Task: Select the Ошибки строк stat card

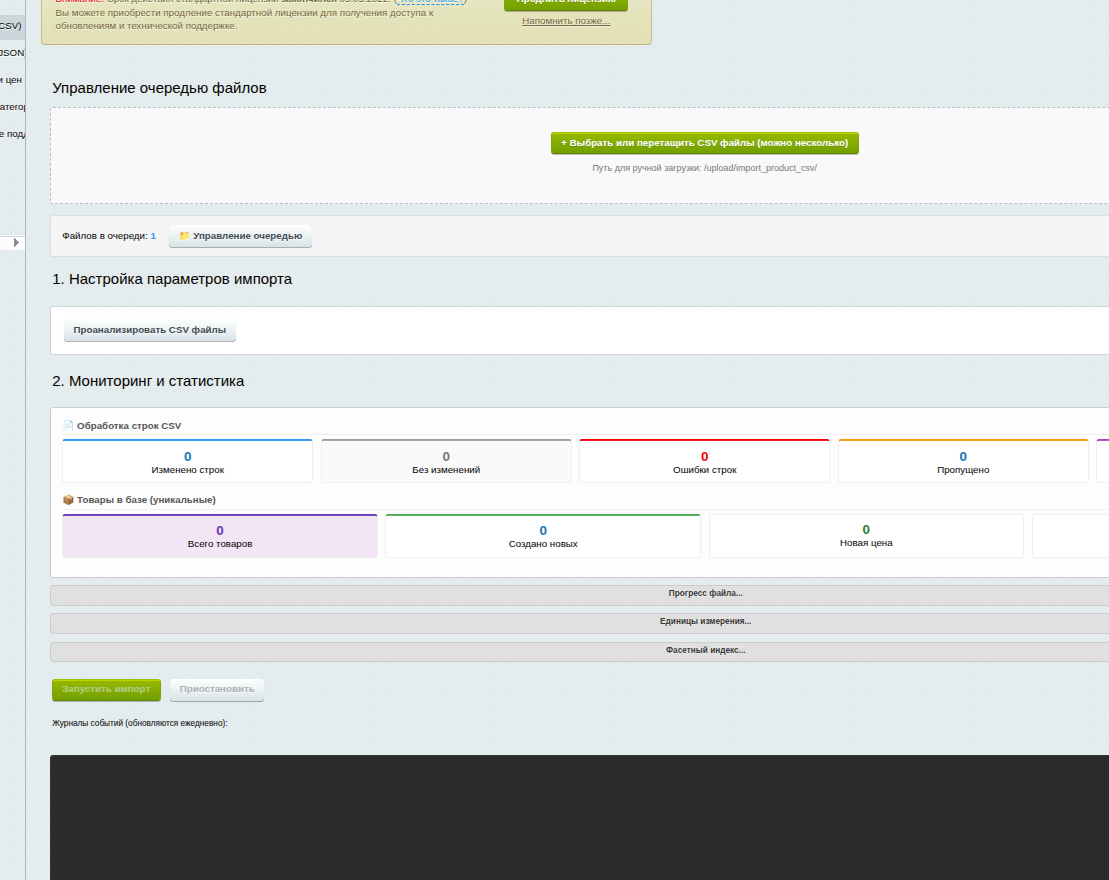Action: [704, 462]
